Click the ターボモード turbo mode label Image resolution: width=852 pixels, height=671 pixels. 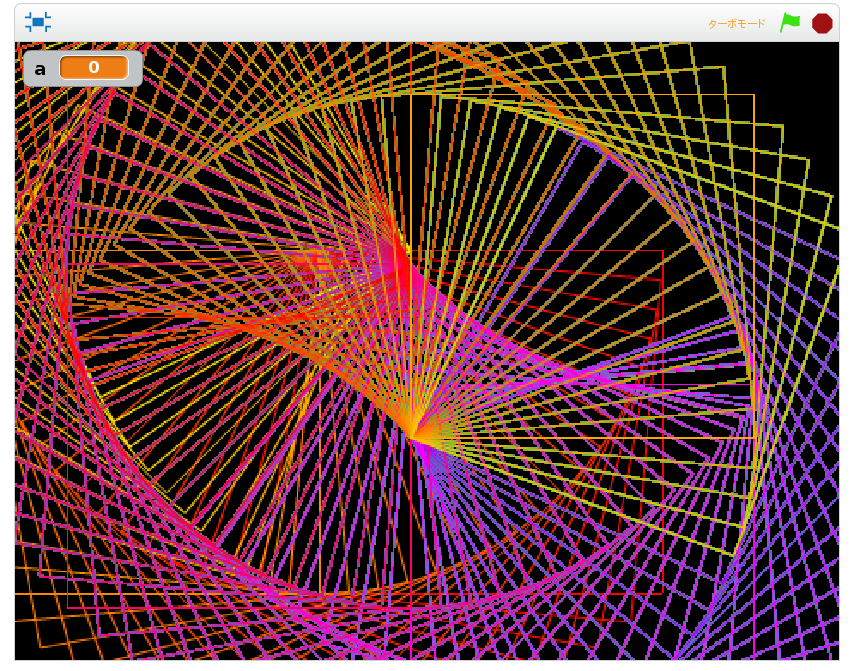[737, 23]
